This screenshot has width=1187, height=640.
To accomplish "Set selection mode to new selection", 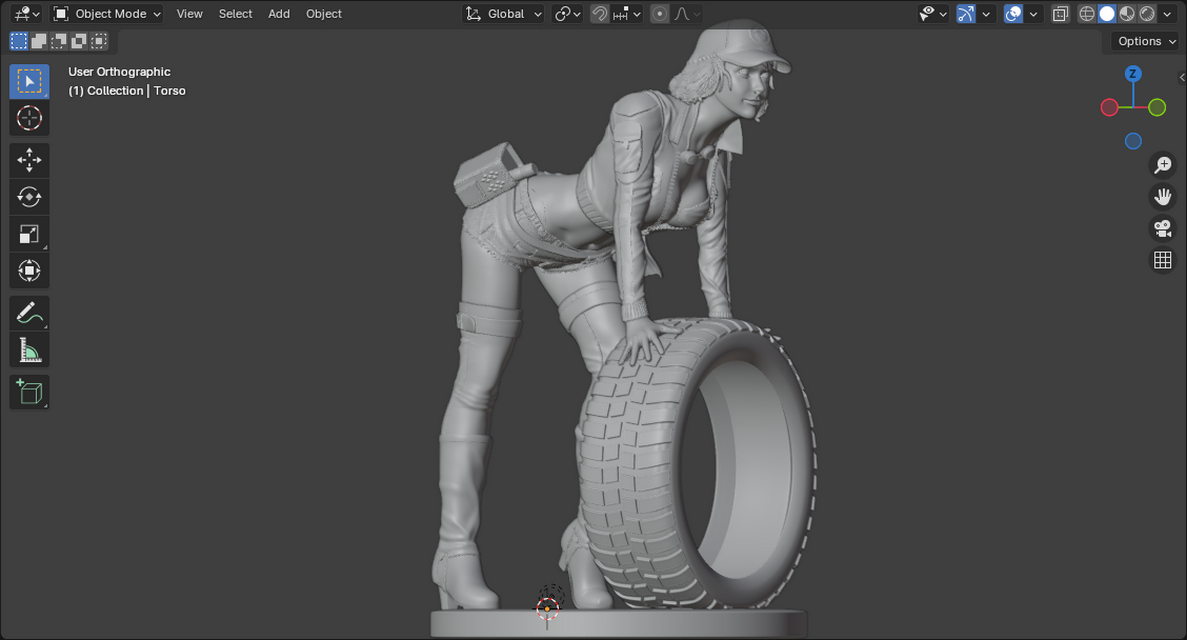I will point(19,41).
